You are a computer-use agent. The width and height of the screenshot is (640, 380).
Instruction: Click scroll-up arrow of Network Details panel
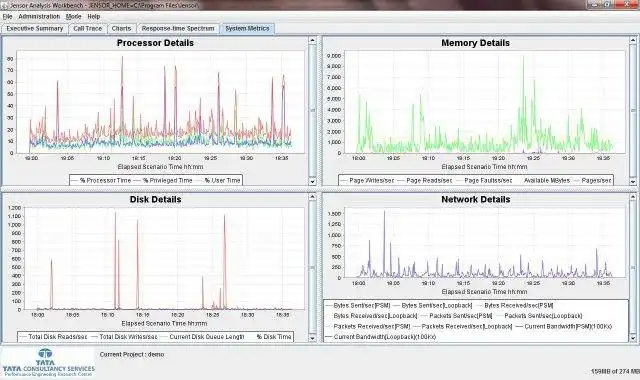tap(633, 197)
